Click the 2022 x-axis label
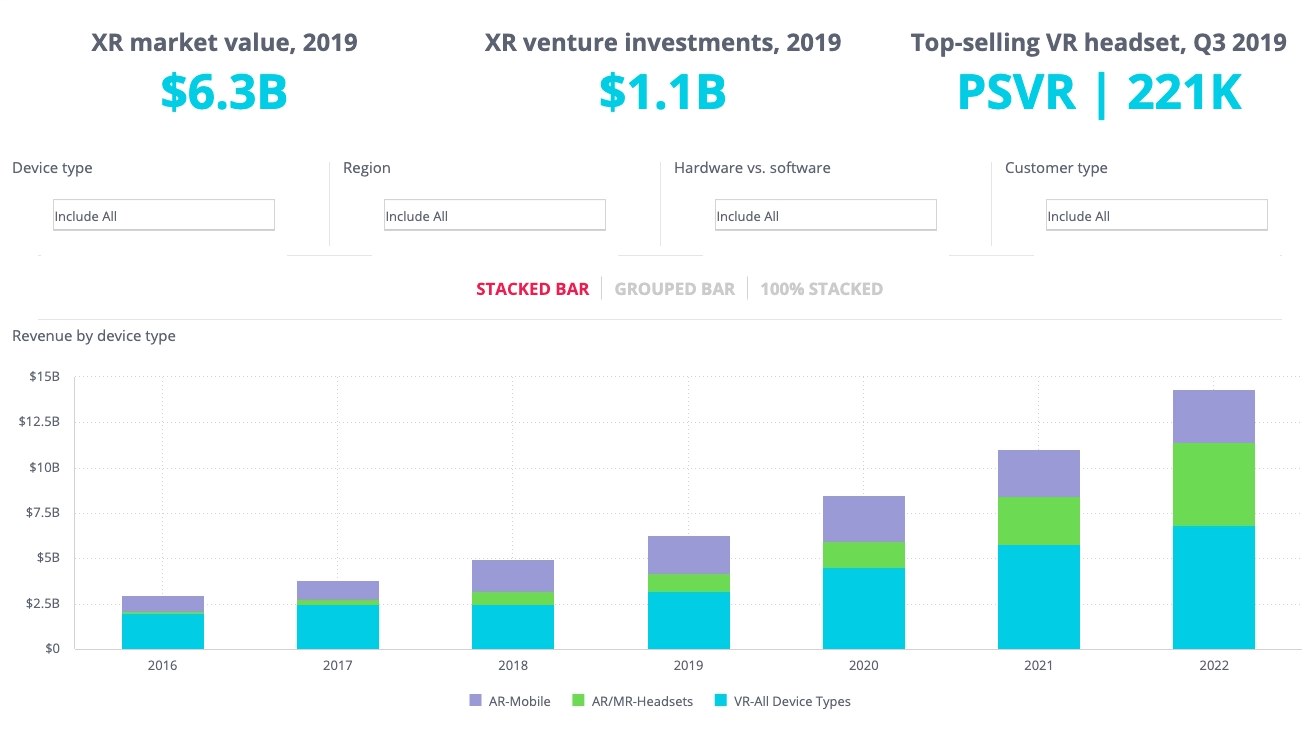Screen dimensions: 1313x729 coord(1214,665)
